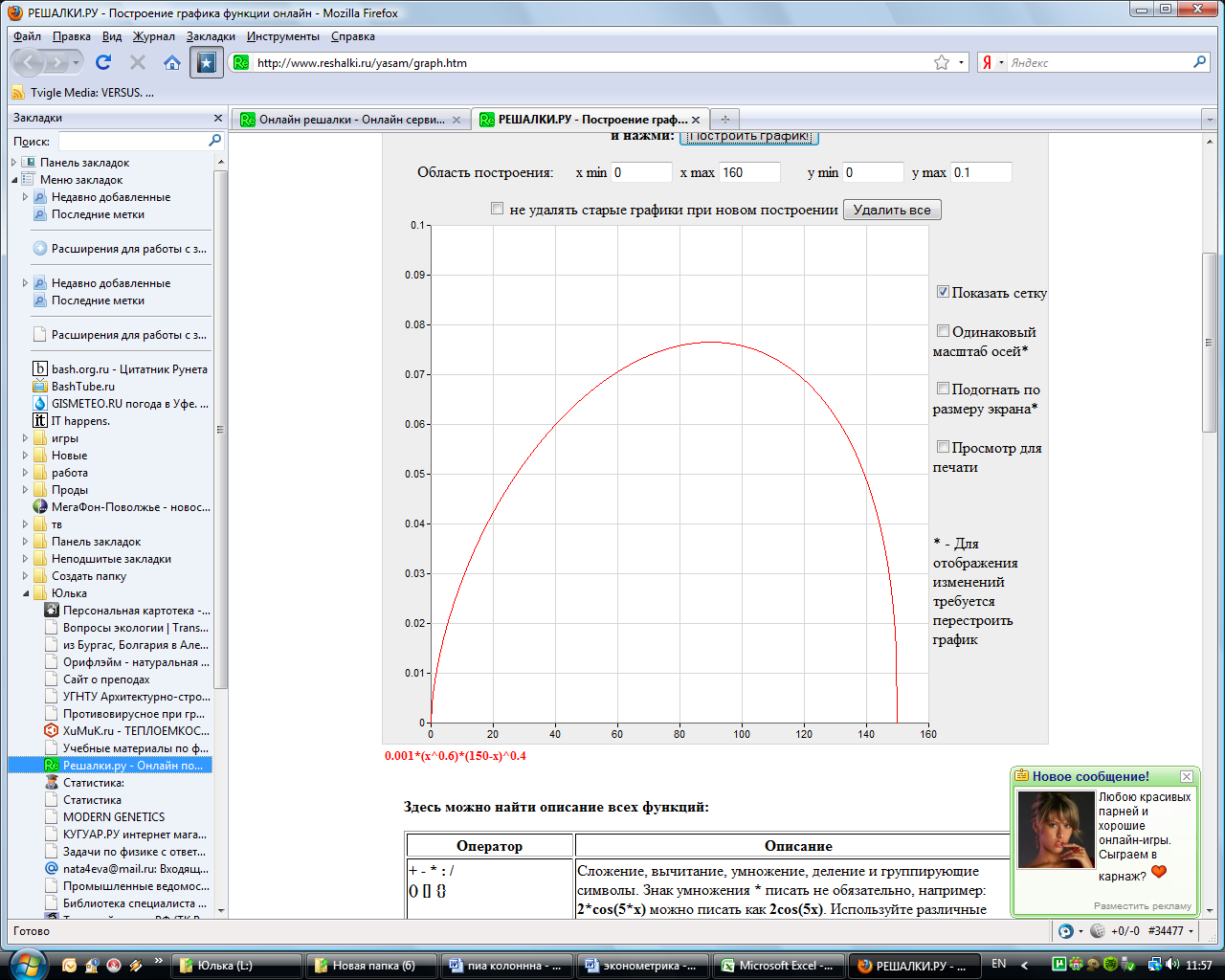Open Microsoft Excel from the taskbar
The height and width of the screenshot is (980, 1225).
click(x=780, y=966)
